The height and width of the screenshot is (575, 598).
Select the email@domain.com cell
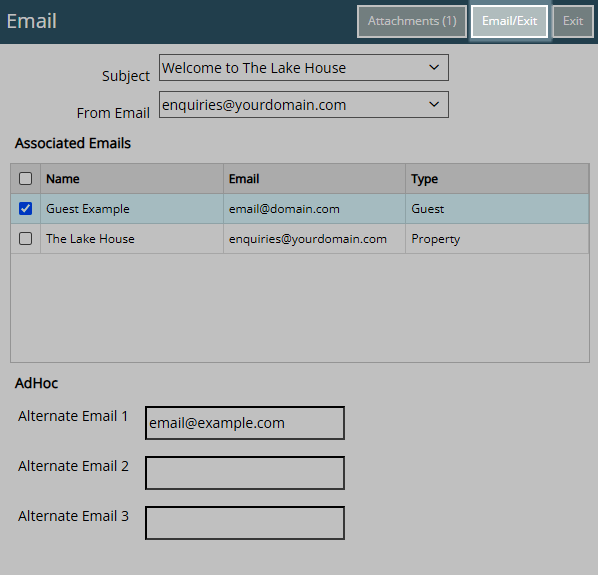(x=314, y=209)
